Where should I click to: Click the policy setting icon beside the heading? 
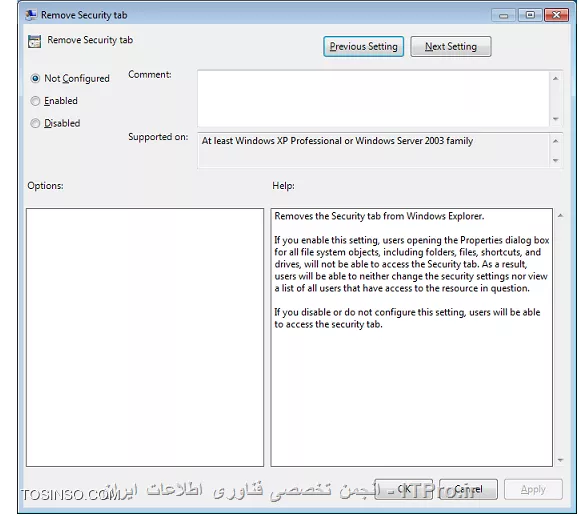pos(35,41)
